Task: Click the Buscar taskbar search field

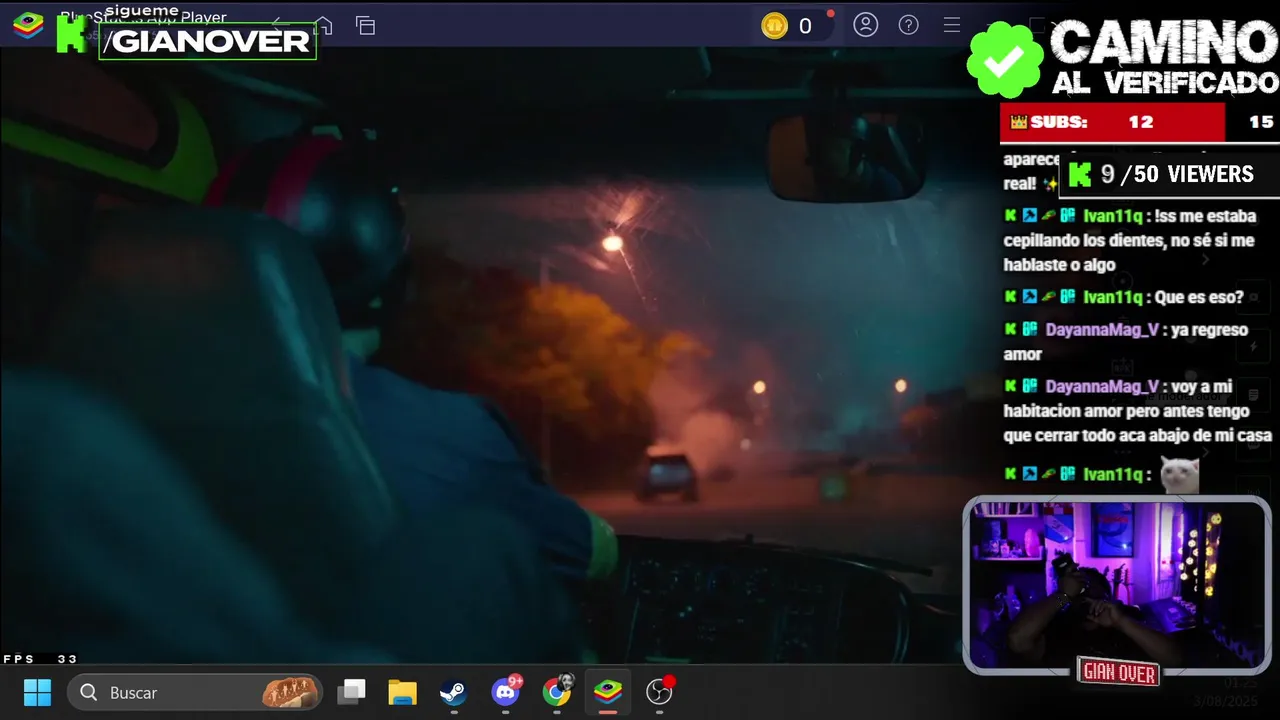Action: (195, 692)
